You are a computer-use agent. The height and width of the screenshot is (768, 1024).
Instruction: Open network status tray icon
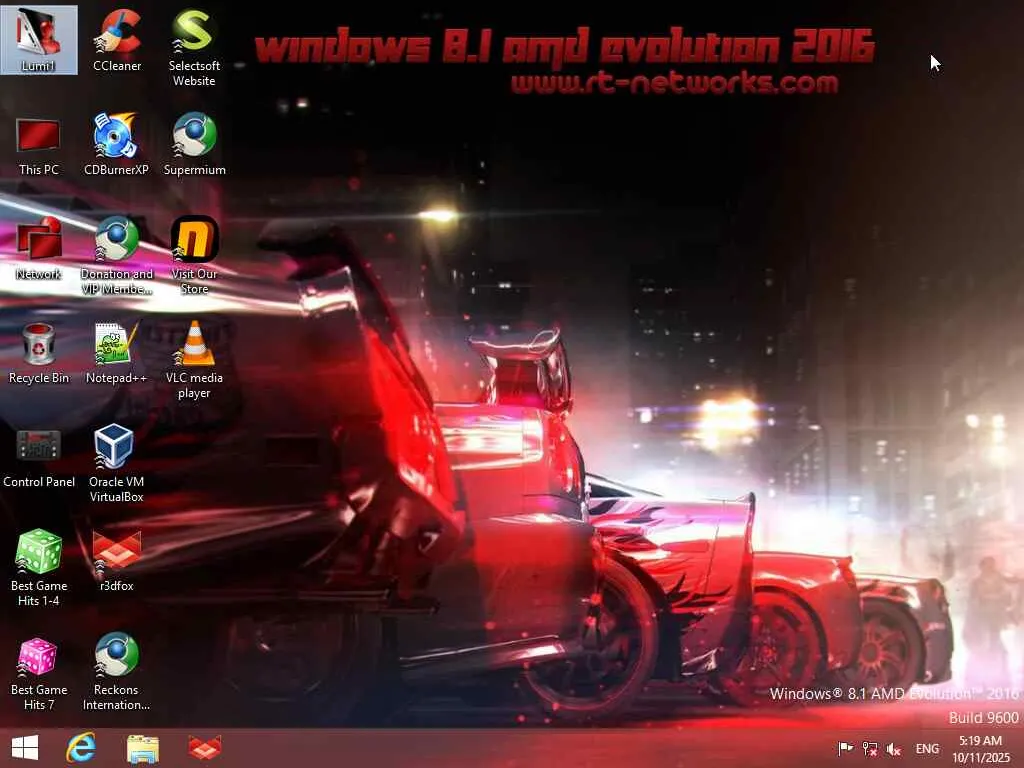pyautogui.click(x=870, y=748)
